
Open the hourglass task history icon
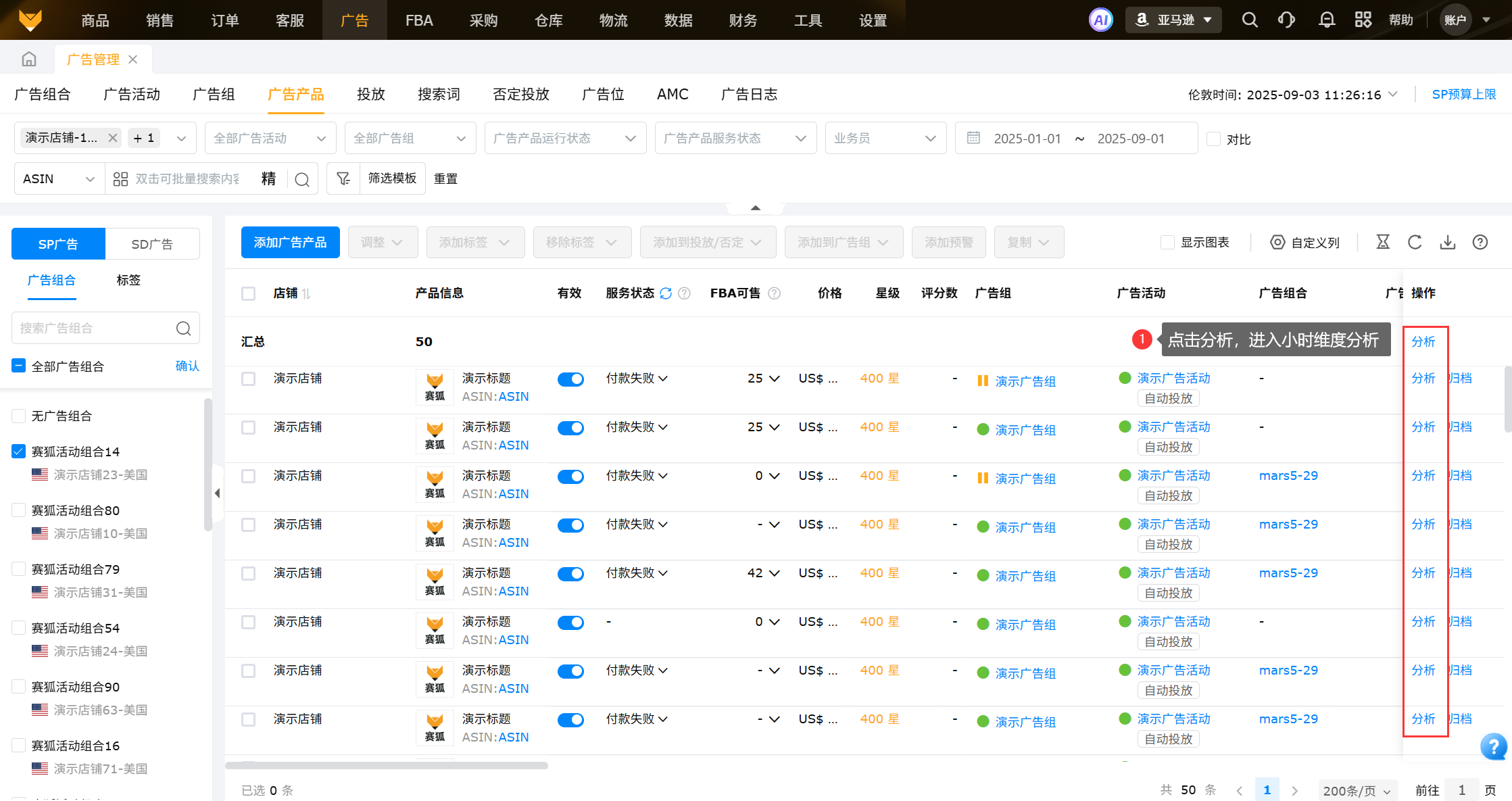coord(1383,242)
